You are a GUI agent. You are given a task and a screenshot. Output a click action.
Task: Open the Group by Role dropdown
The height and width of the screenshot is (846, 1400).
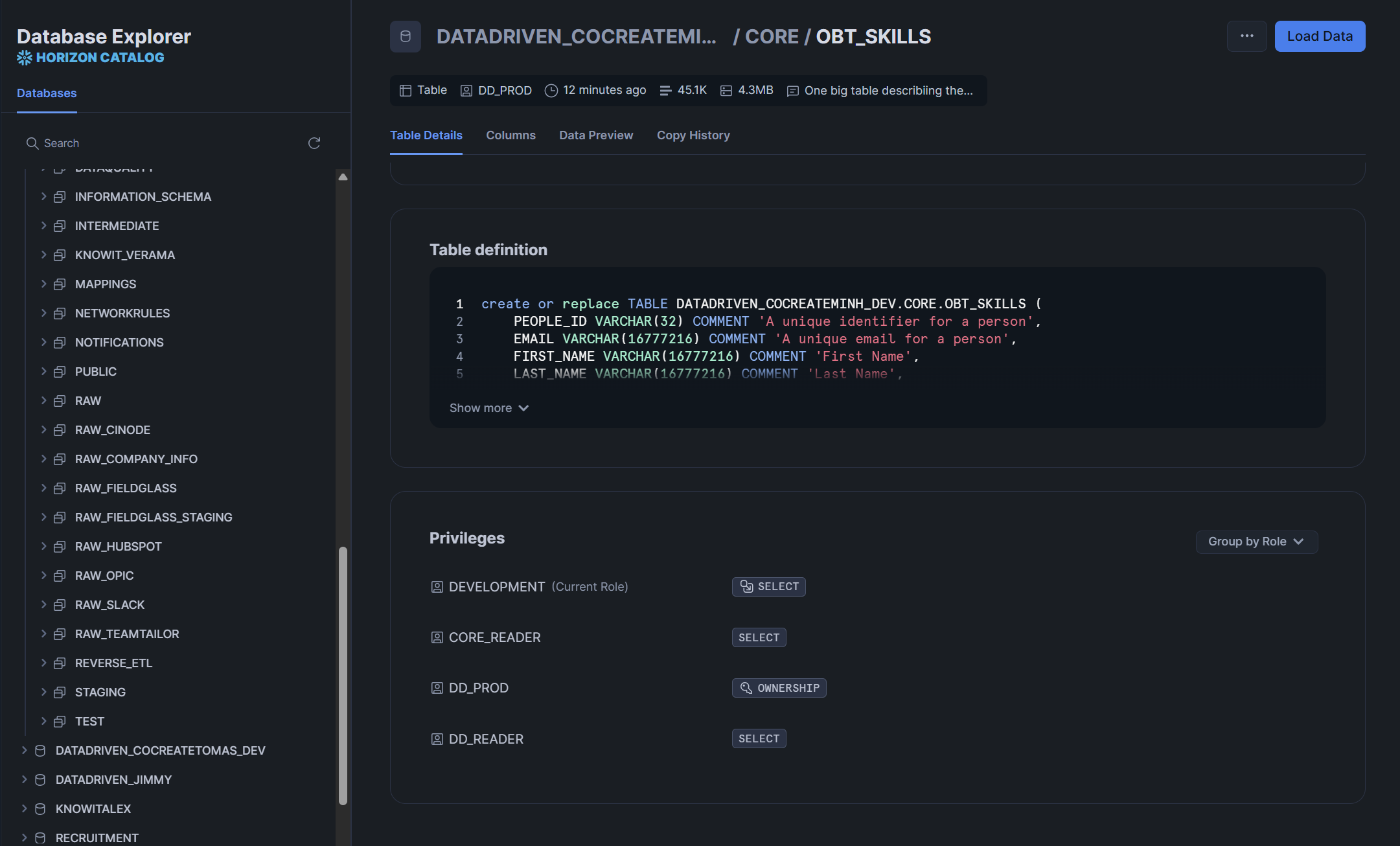point(1256,542)
